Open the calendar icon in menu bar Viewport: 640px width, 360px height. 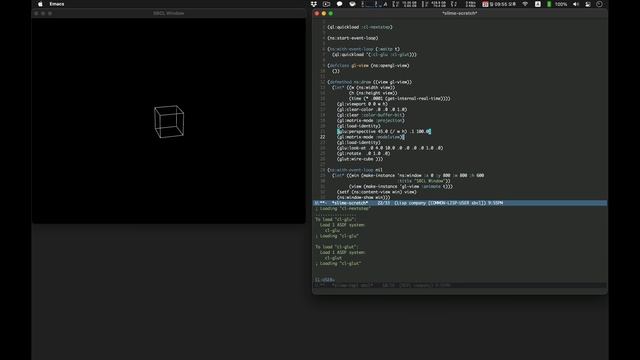coord(485,4)
